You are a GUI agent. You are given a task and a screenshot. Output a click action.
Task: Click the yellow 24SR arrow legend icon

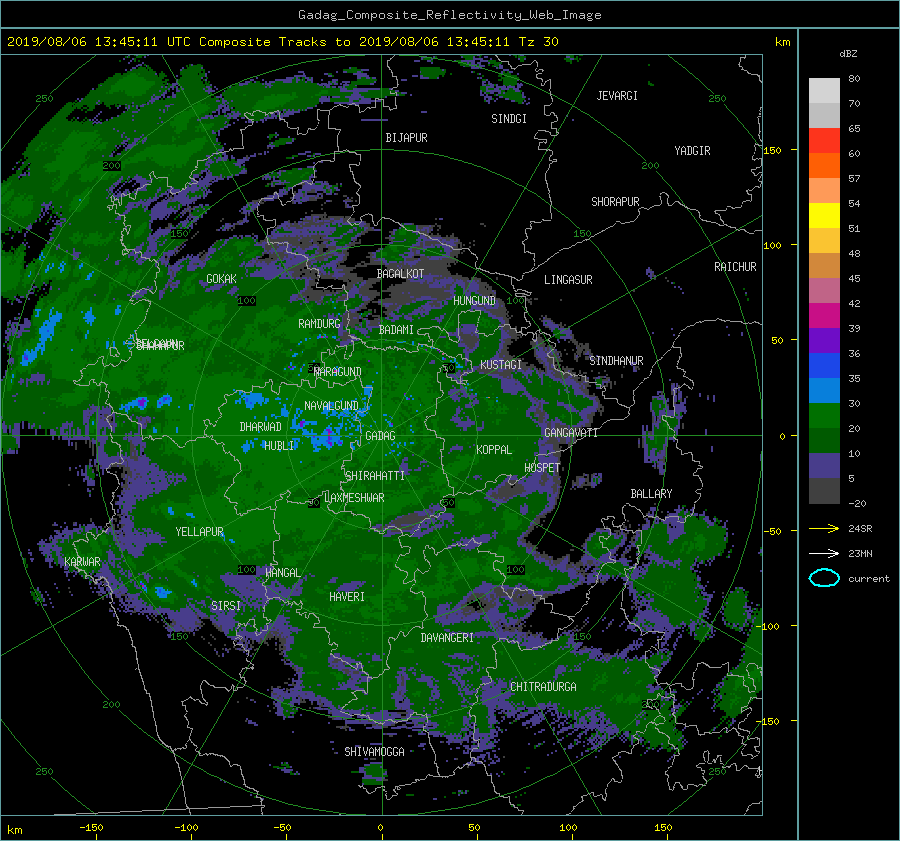point(824,528)
